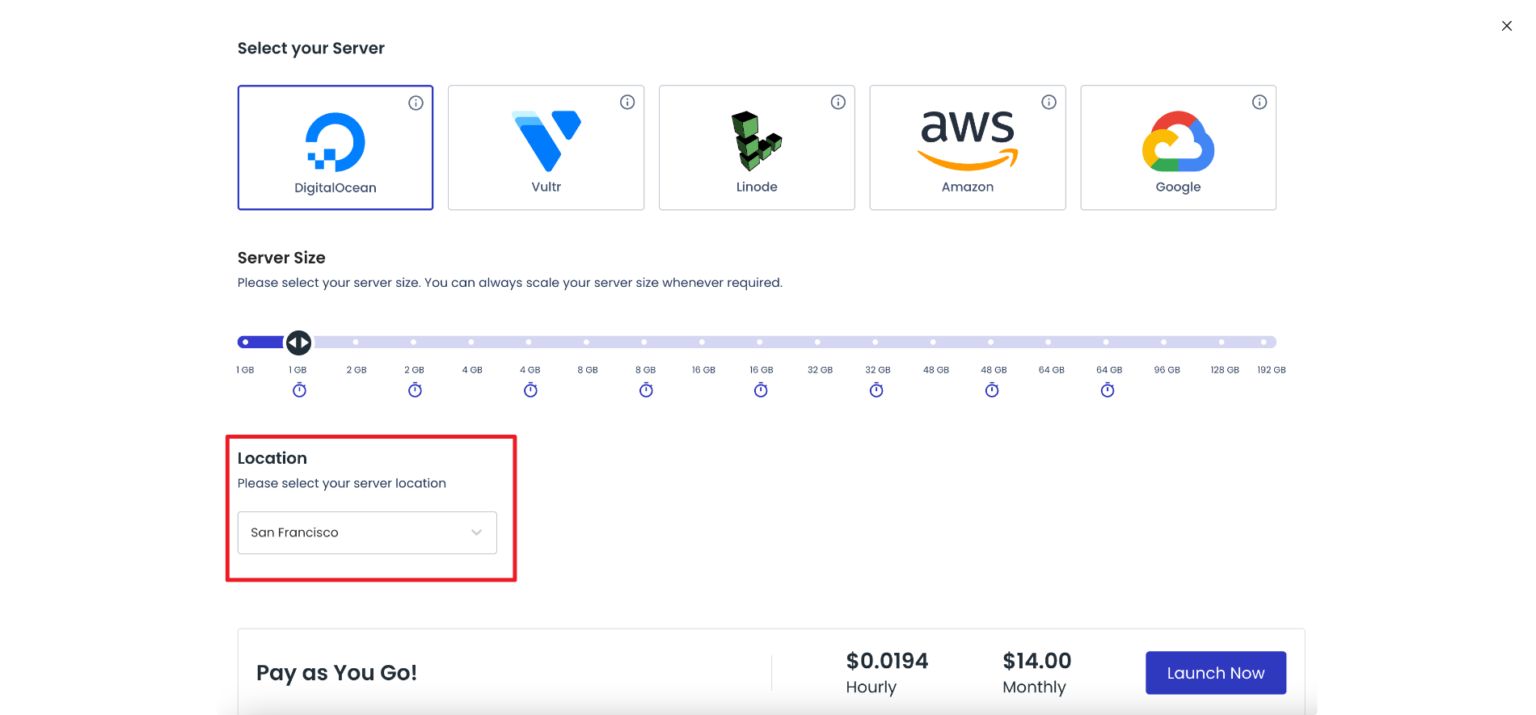Select the Linode server option

(757, 148)
